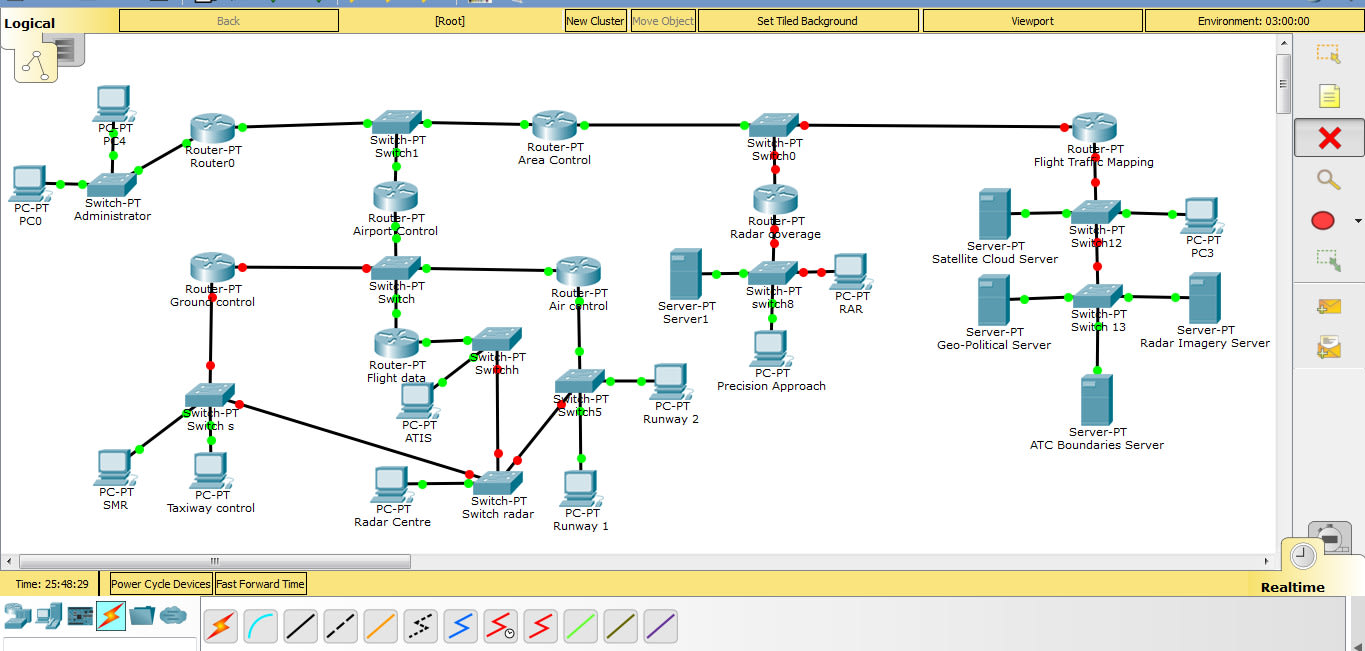Select the Serial DCE connection

click(x=500, y=625)
